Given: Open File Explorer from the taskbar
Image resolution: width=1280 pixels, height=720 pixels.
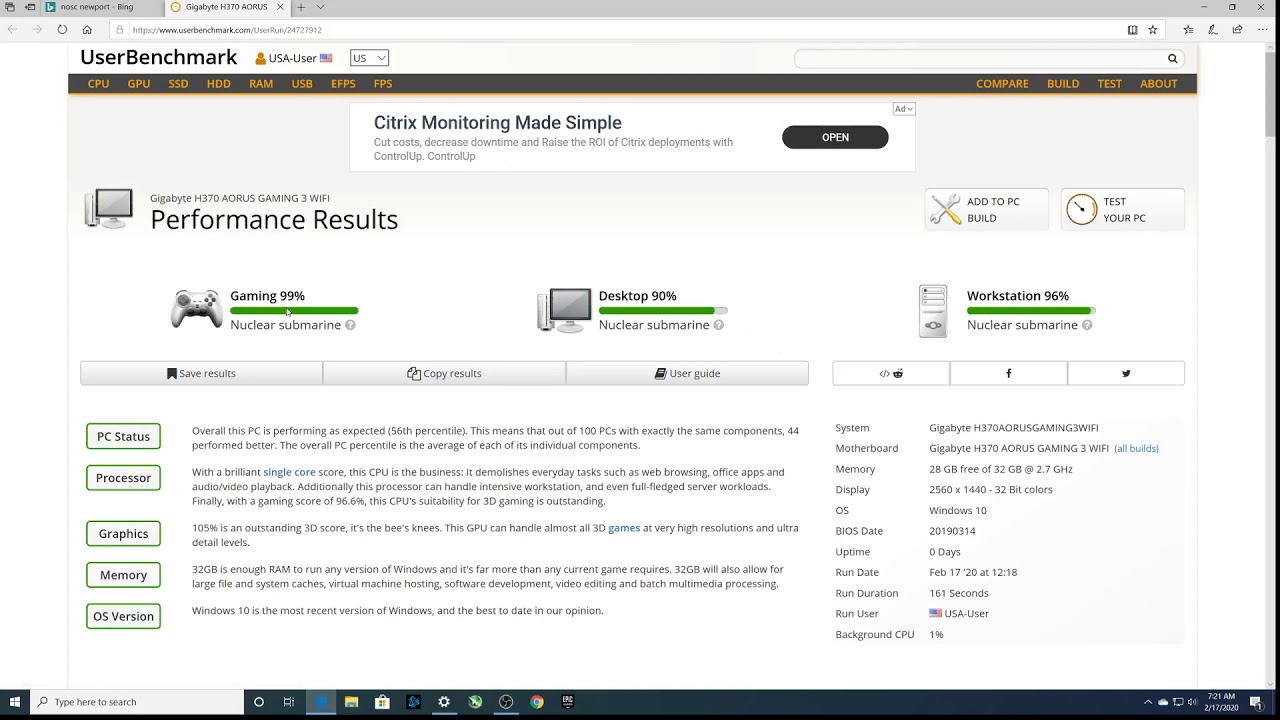Looking at the screenshot, I should coord(351,702).
